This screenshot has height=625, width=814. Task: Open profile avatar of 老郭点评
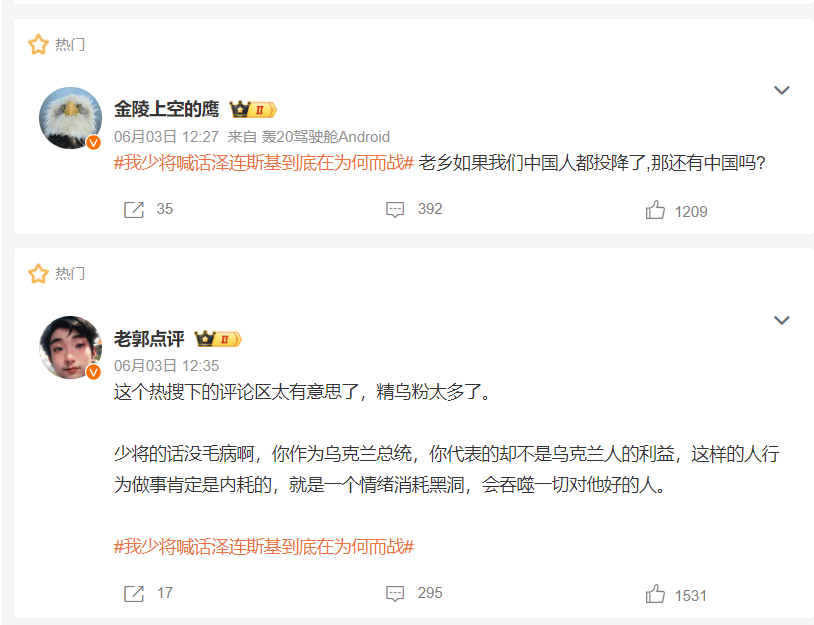point(71,347)
